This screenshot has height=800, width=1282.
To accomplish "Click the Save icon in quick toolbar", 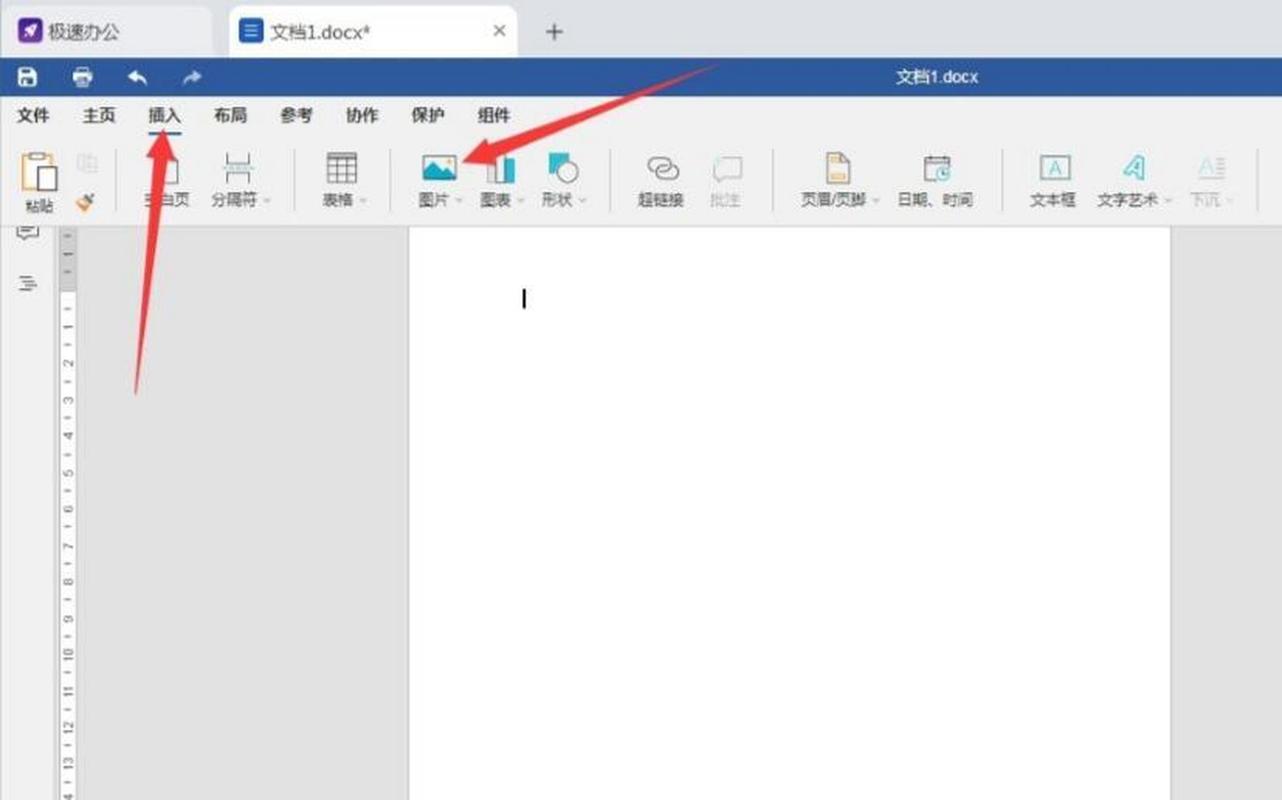I will point(27,77).
